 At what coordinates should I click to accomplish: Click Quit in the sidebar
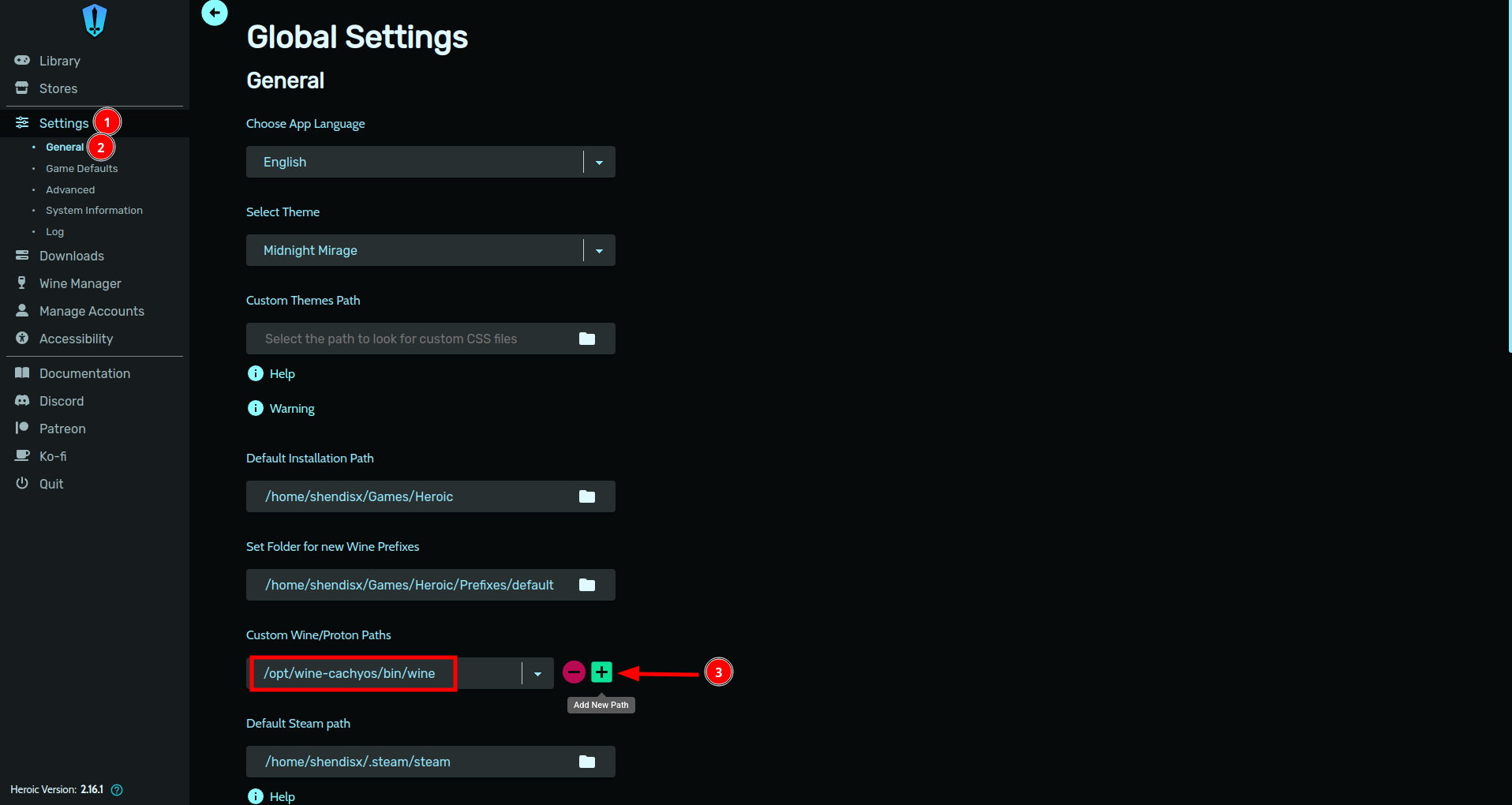[51, 484]
